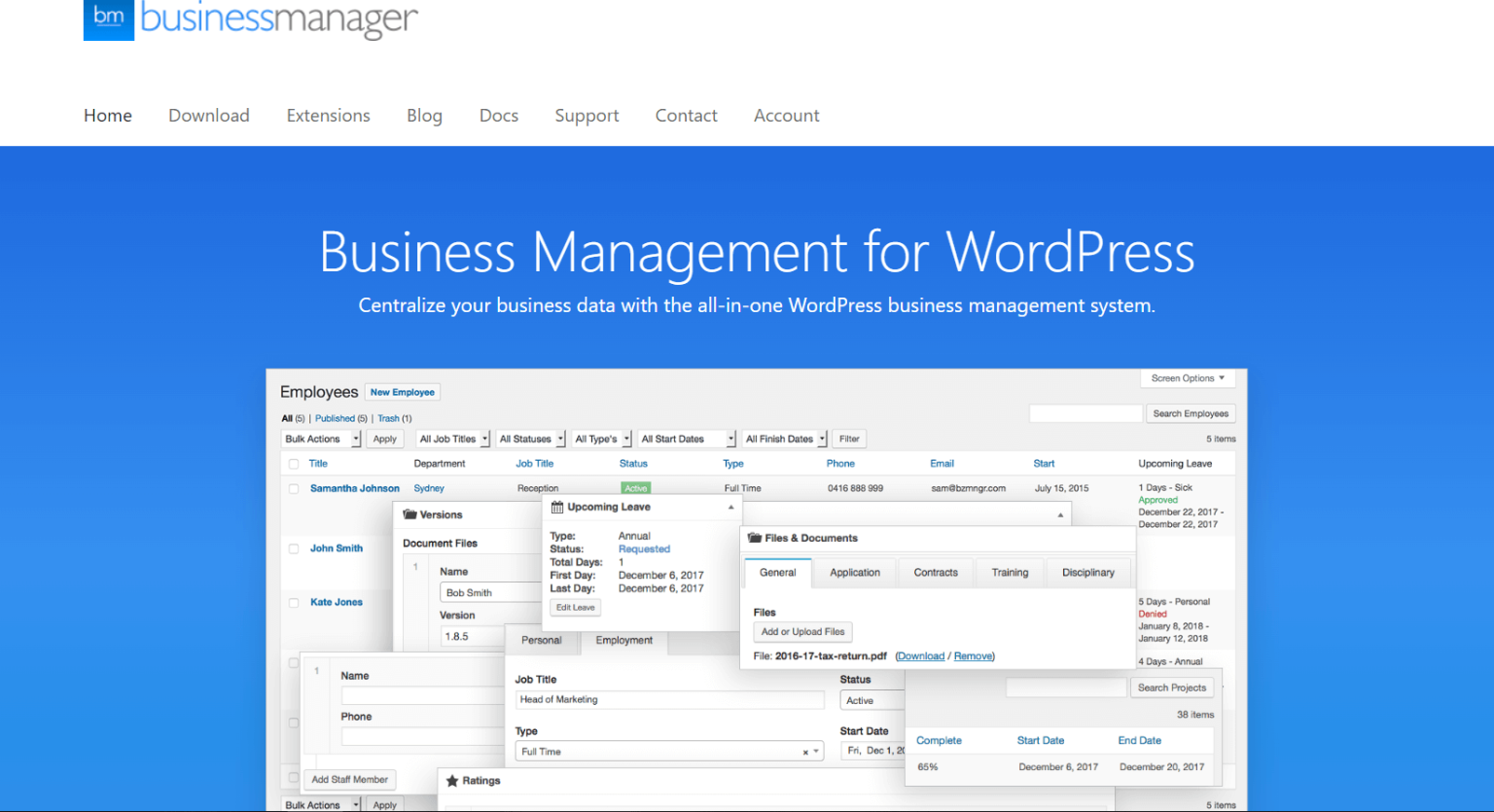Select all employees via header checkbox

[294, 463]
